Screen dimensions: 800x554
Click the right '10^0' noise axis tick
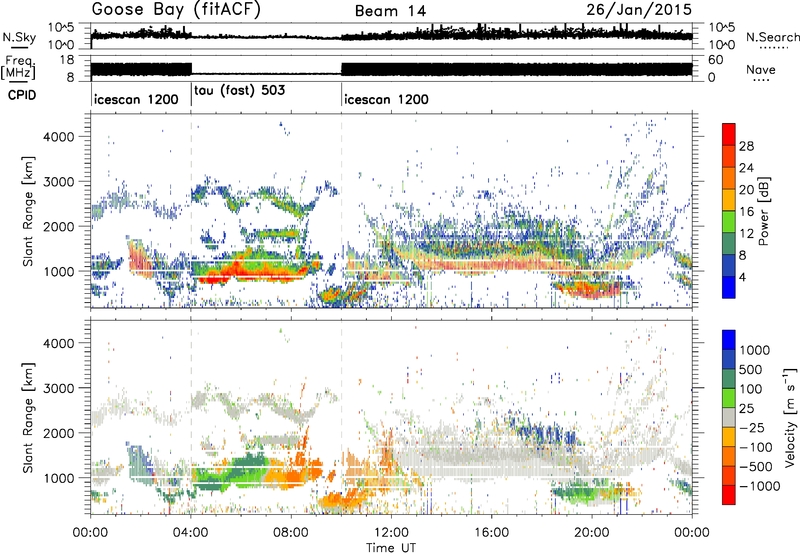721,45
